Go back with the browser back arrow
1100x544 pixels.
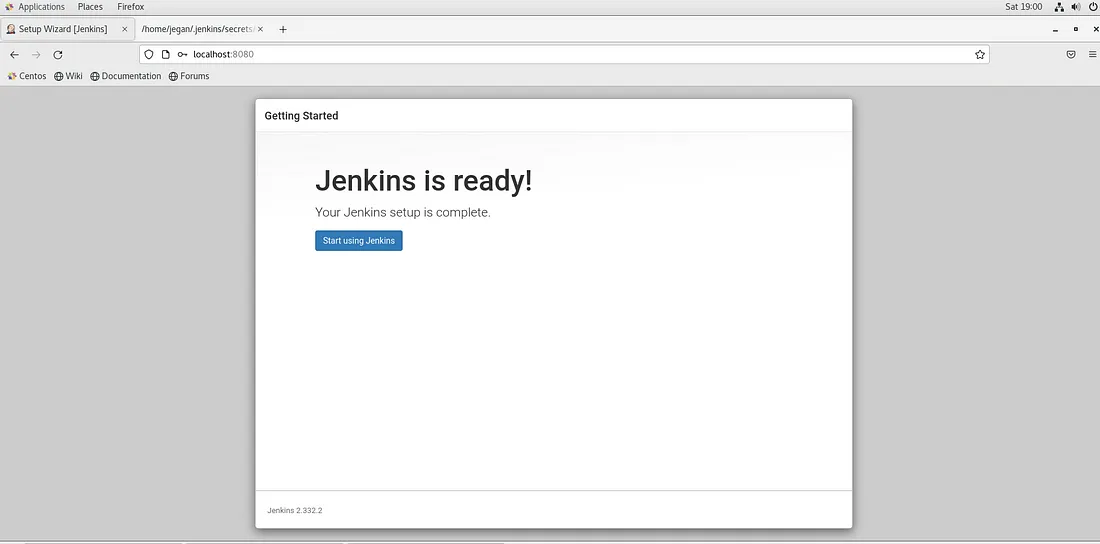[x=14, y=55]
